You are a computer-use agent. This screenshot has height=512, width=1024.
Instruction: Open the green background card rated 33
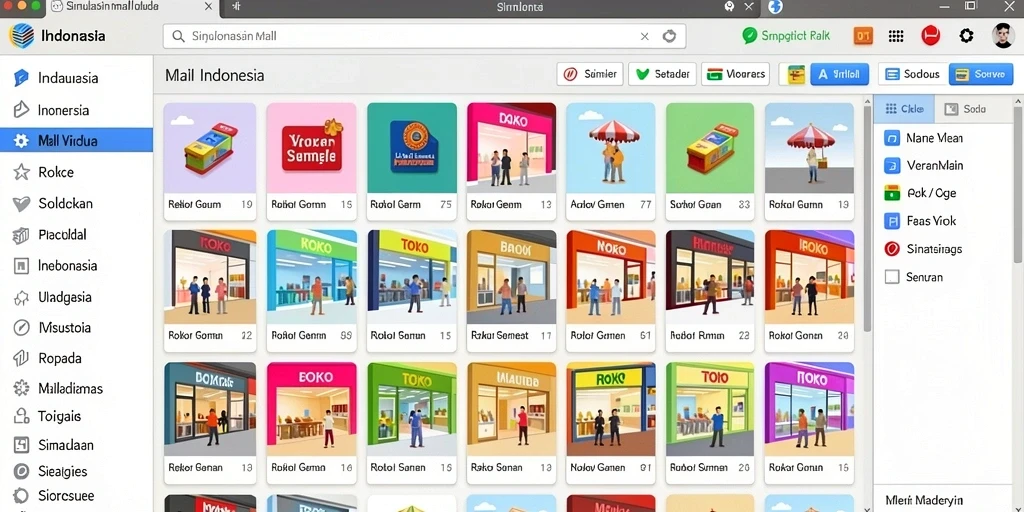point(710,161)
